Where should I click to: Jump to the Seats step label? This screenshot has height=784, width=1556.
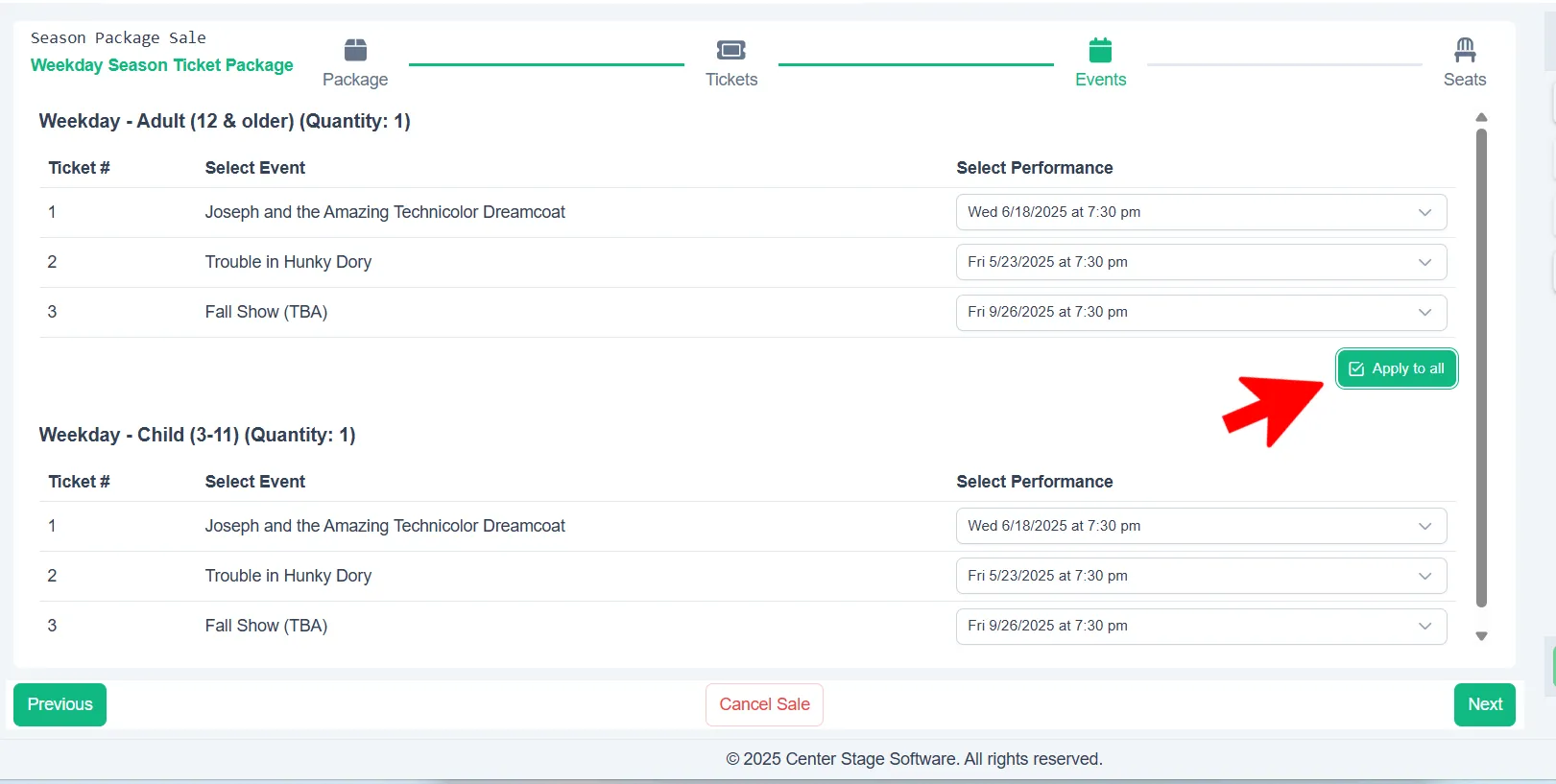[1465, 80]
